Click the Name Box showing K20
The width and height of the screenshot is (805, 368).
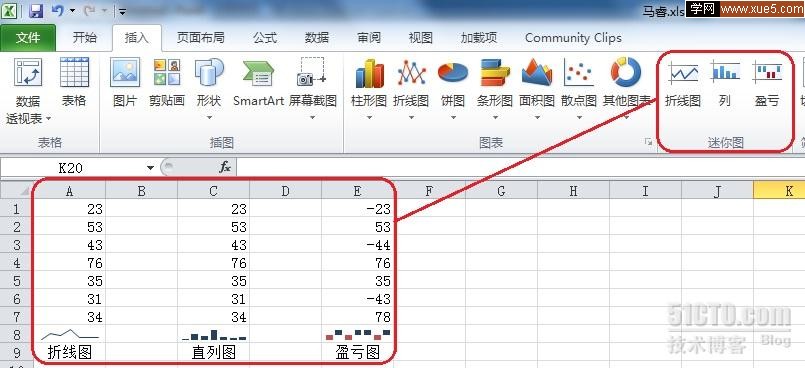pos(71,168)
